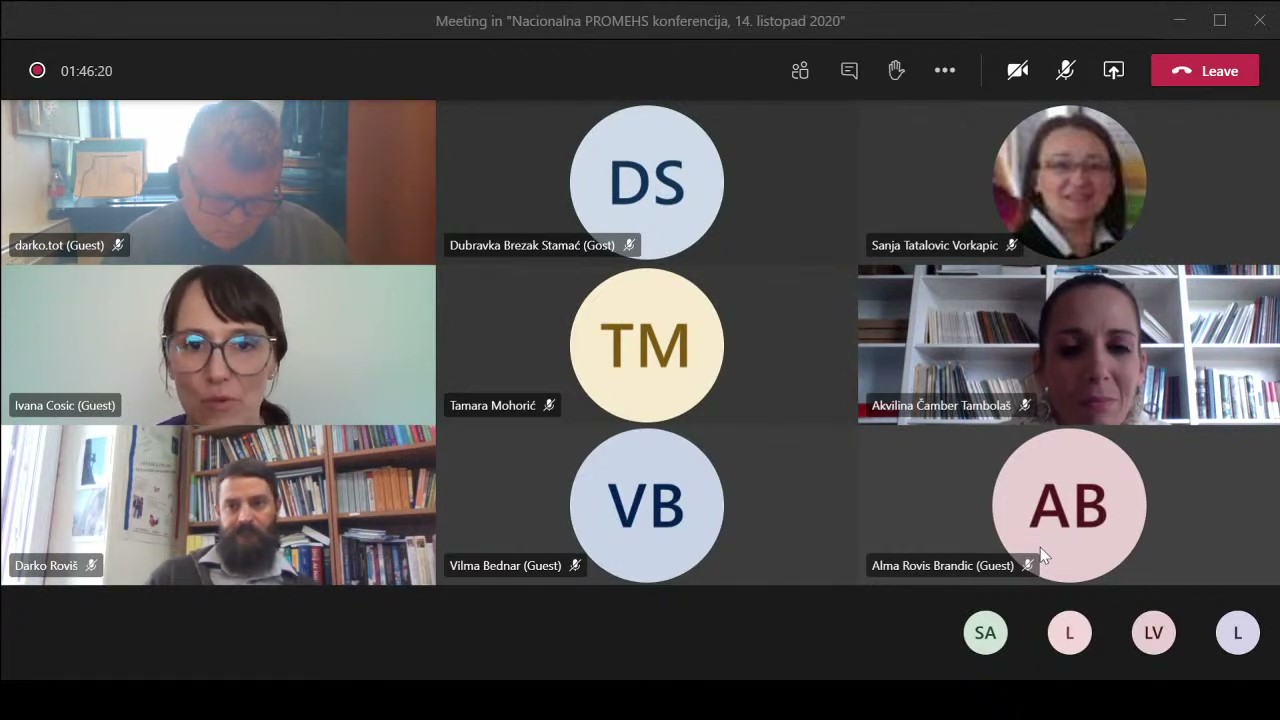Click muted mic icon beside Sanja Tatalovic Vorkapic
This screenshot has width=1280, height=720.
(1012, 245)
